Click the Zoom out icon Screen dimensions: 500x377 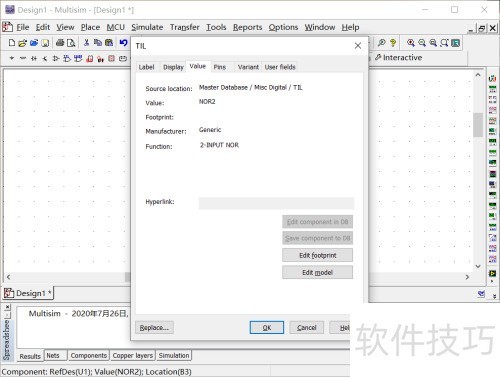tap(422, 43)
